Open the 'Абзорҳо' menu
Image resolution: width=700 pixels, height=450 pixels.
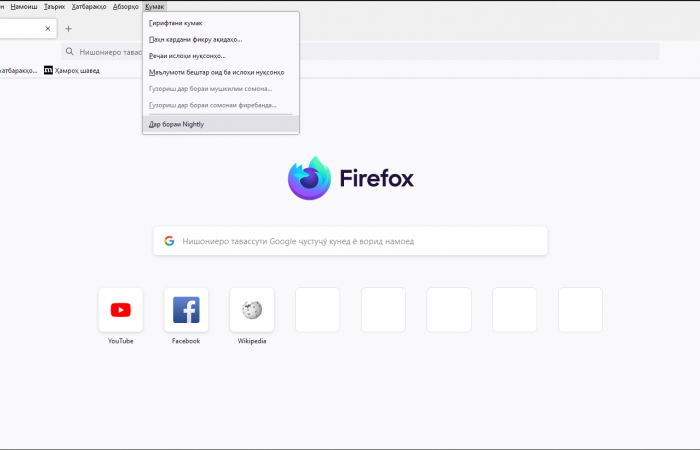click(125, 7)
